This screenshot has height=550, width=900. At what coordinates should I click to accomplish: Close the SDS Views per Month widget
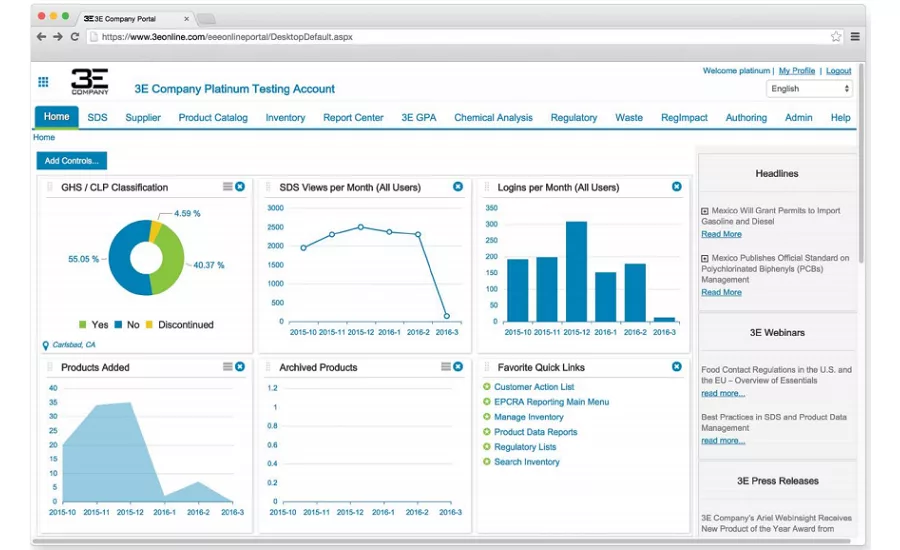[457, 187]
